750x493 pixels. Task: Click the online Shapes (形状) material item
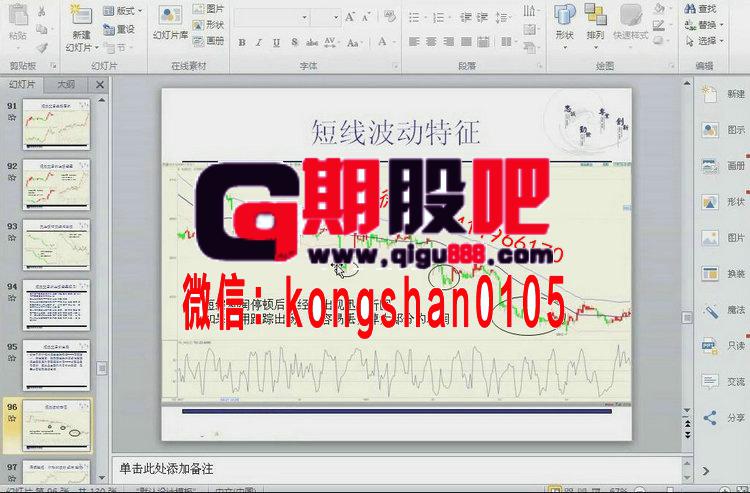click(x=208, y=25)
